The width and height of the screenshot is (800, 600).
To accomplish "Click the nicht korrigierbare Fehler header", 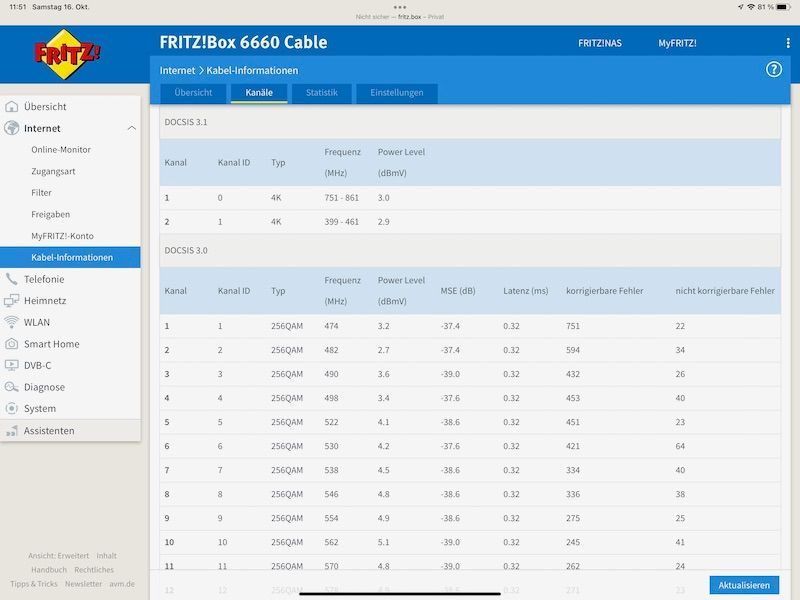I will 725,291.
